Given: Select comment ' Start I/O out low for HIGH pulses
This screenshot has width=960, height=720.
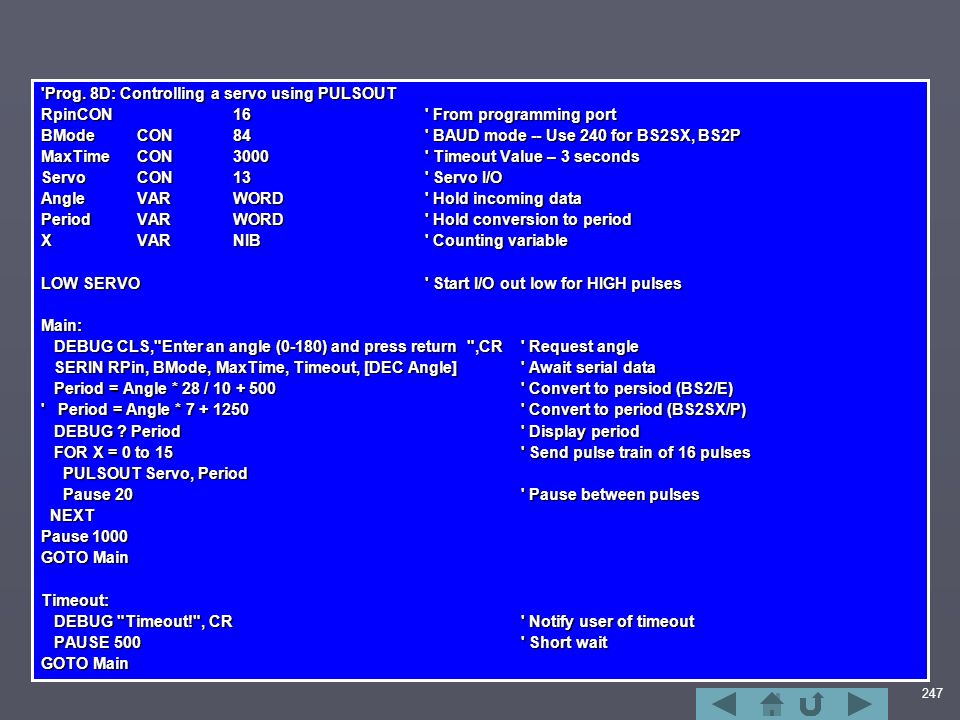Looking at the screenshot, I should 553,283.
